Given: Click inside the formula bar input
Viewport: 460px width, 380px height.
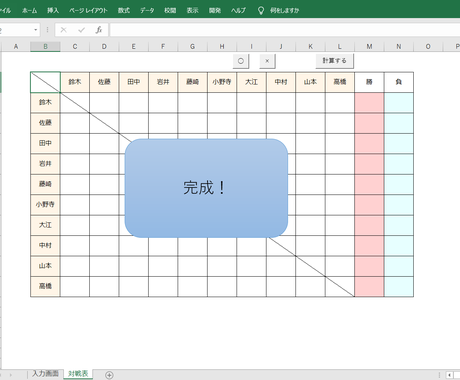Looking at the screenshot, I should click(x=285, y=30).
